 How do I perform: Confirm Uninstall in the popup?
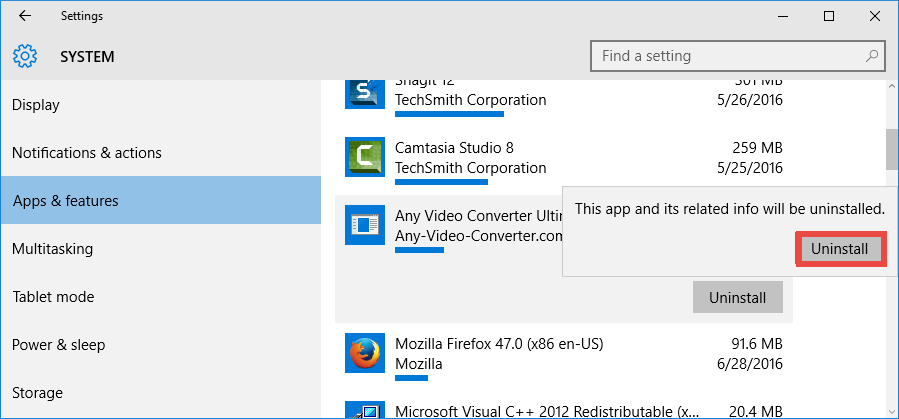(x=840, y=249)
